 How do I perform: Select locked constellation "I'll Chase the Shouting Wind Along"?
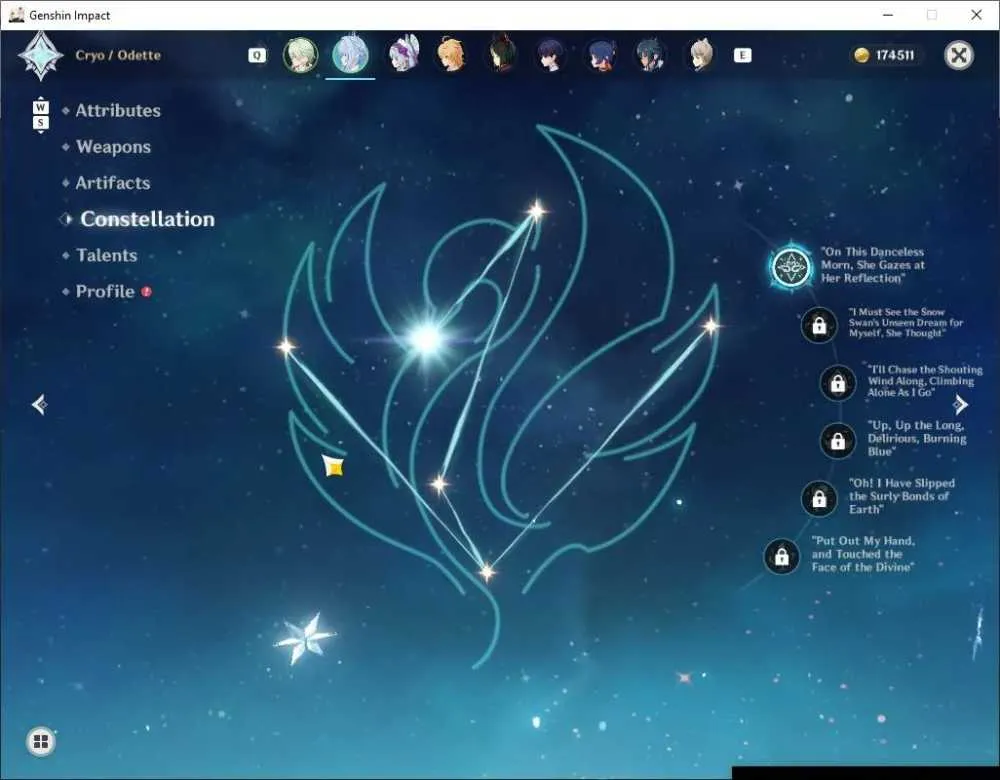coord(837,383)
